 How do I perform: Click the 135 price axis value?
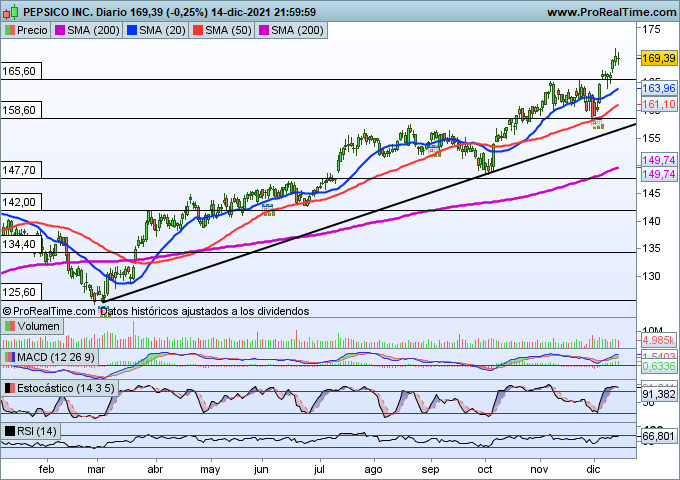[x=652, y=248]
